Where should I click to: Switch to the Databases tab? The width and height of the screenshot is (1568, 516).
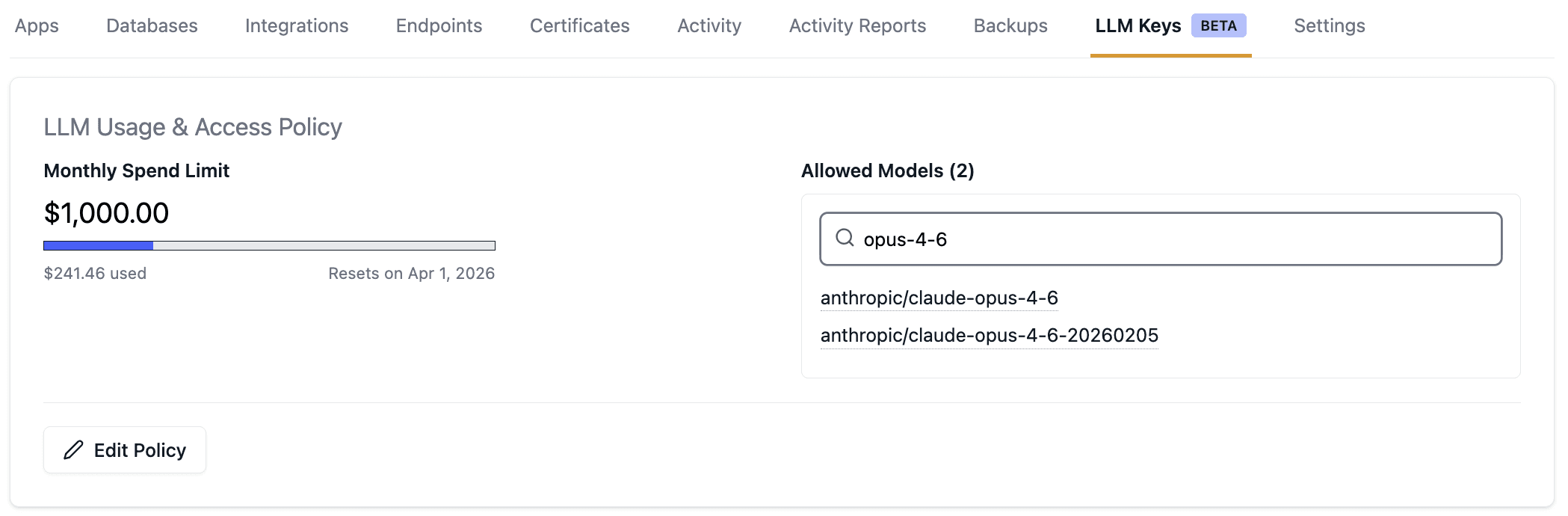click(x=152, y=25)
